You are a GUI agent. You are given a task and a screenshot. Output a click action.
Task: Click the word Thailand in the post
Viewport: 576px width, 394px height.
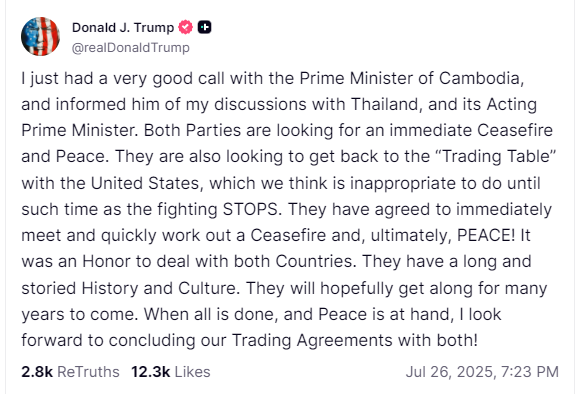point(384,104)
